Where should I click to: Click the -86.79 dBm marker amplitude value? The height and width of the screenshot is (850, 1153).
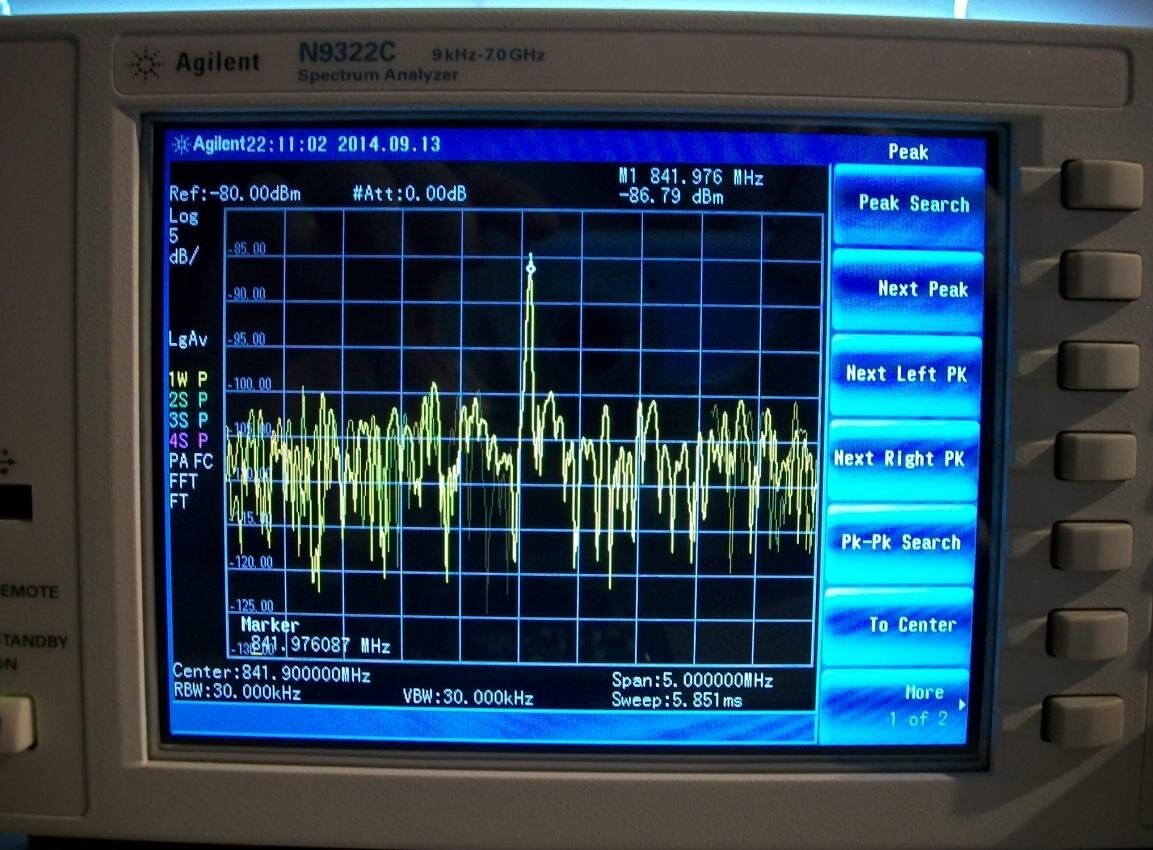[671, 197]
